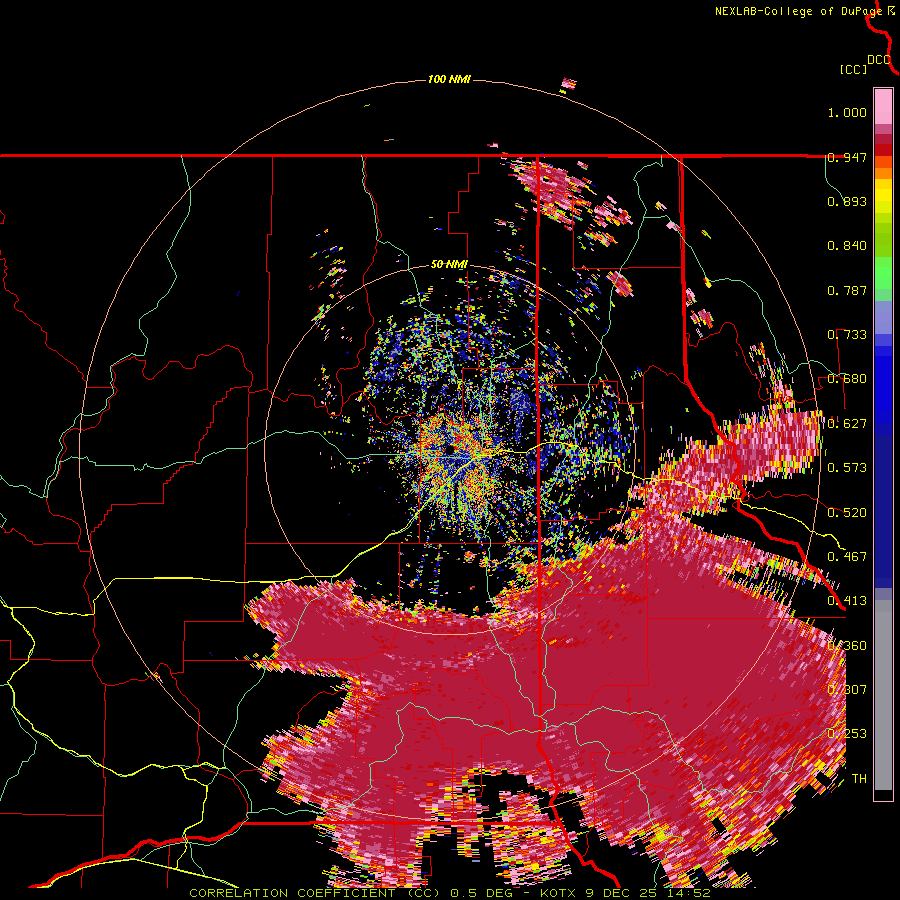
Task: Click the 0.520 legend value
Action: coord(847,512)
